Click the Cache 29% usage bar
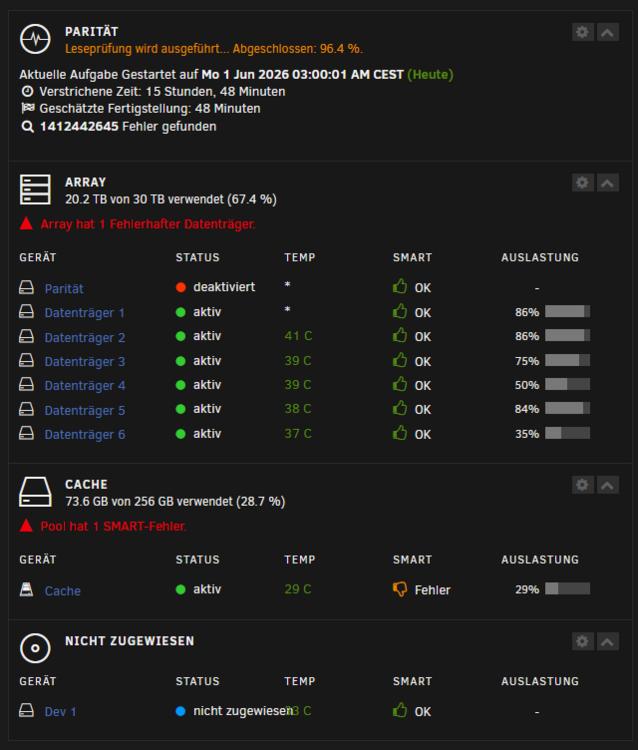Image resolution: width=638 pixels, height=750 pixels. pos(567,588)
